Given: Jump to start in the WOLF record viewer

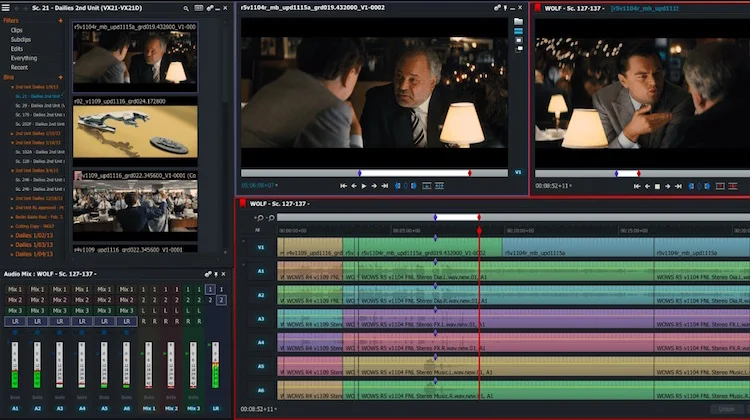Looking at the screenshot, I should click(x=637, y=186).
